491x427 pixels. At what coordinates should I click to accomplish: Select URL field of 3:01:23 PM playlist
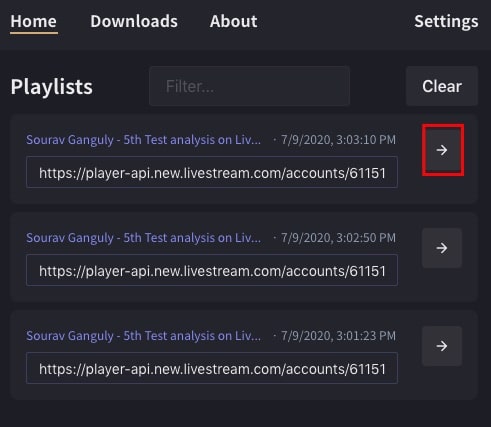pyautogui.click(x=212, y=368)
